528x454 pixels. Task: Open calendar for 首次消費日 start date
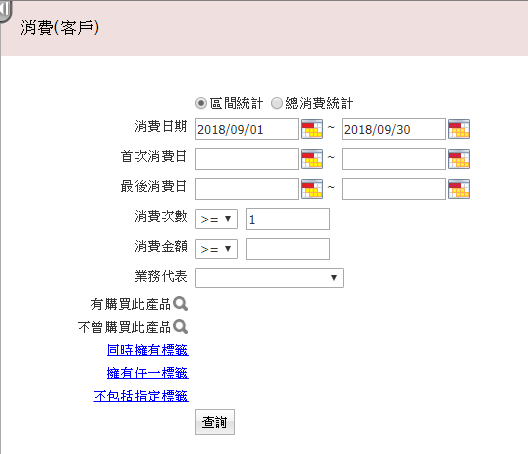(312, 159)
